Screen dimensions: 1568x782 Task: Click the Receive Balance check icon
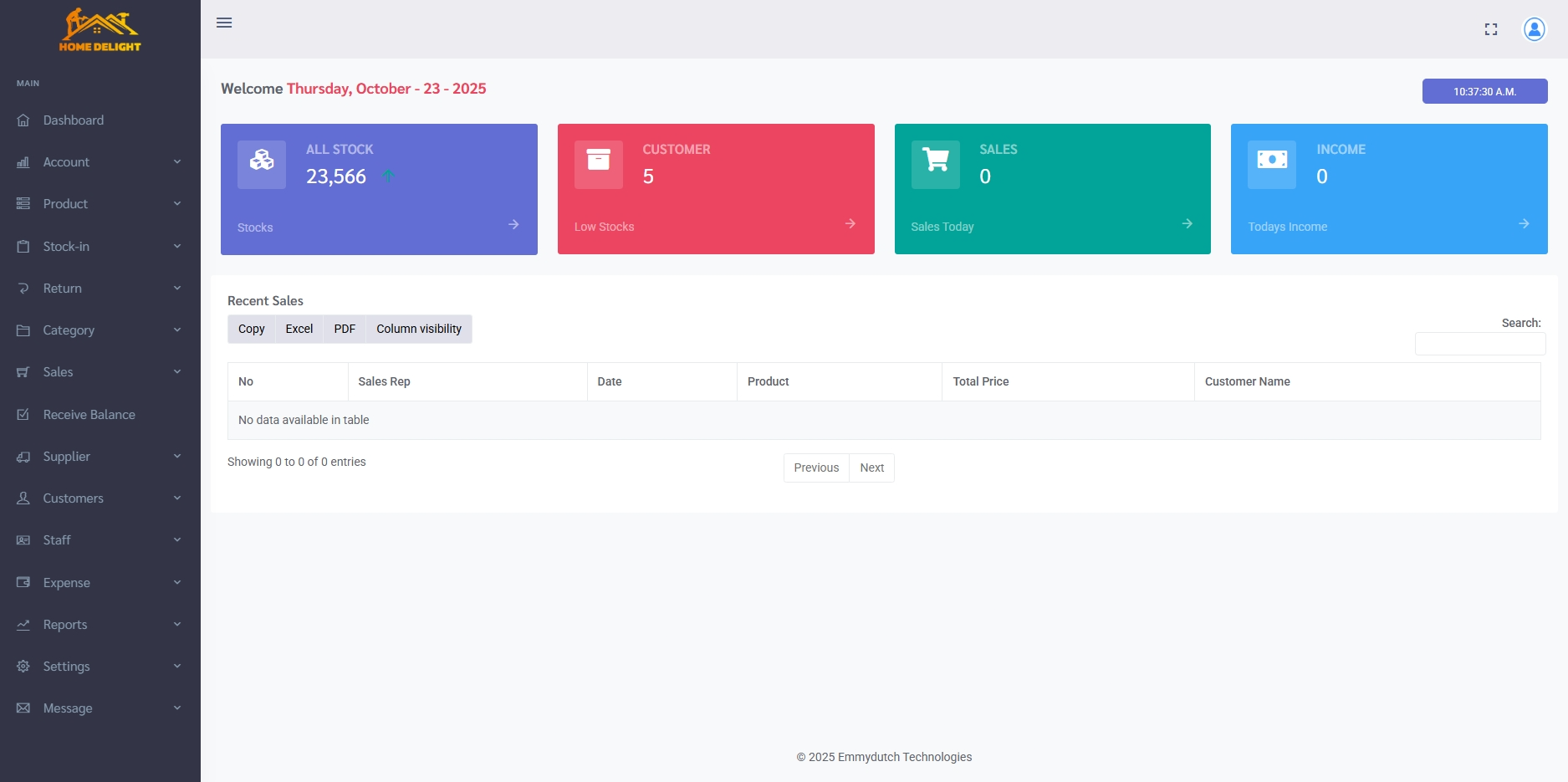[23, 415]
